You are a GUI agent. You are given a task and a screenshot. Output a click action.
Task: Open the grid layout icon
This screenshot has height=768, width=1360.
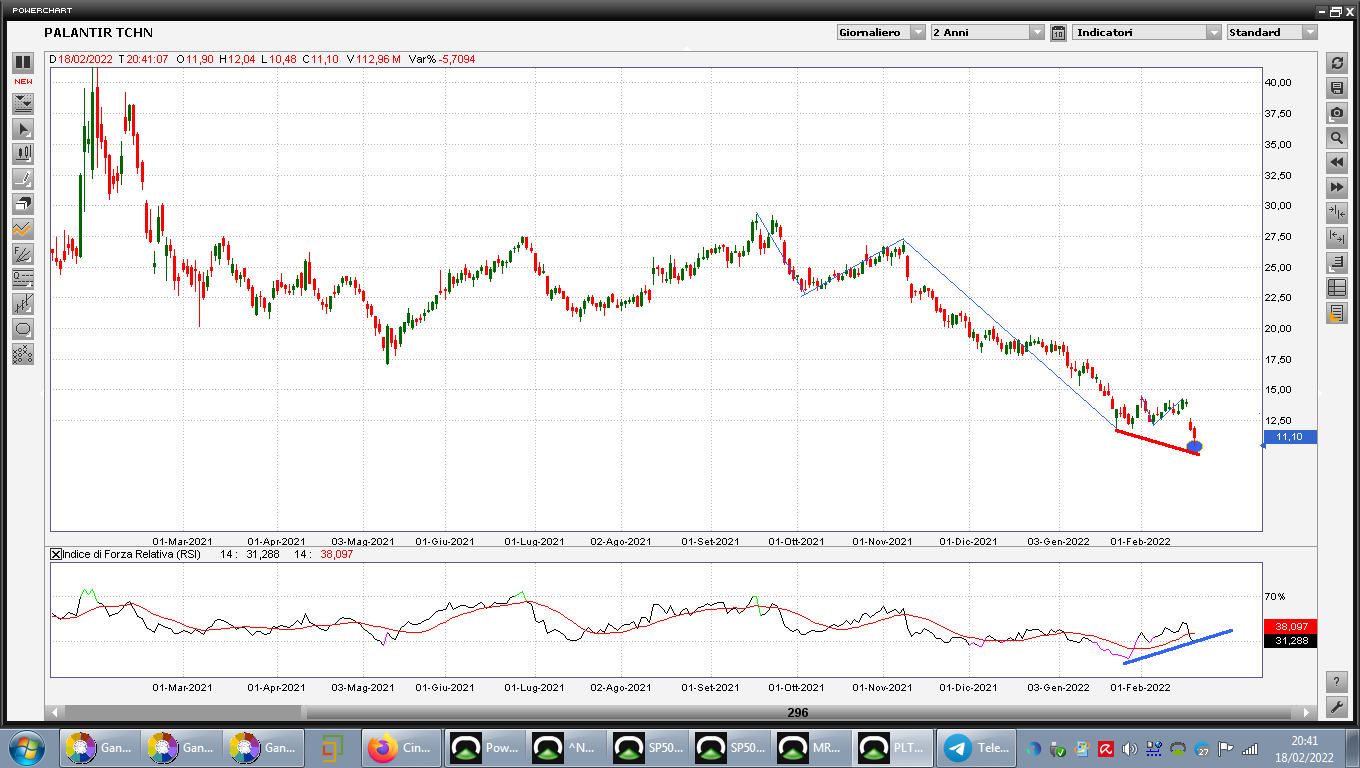click(1337, 288)
